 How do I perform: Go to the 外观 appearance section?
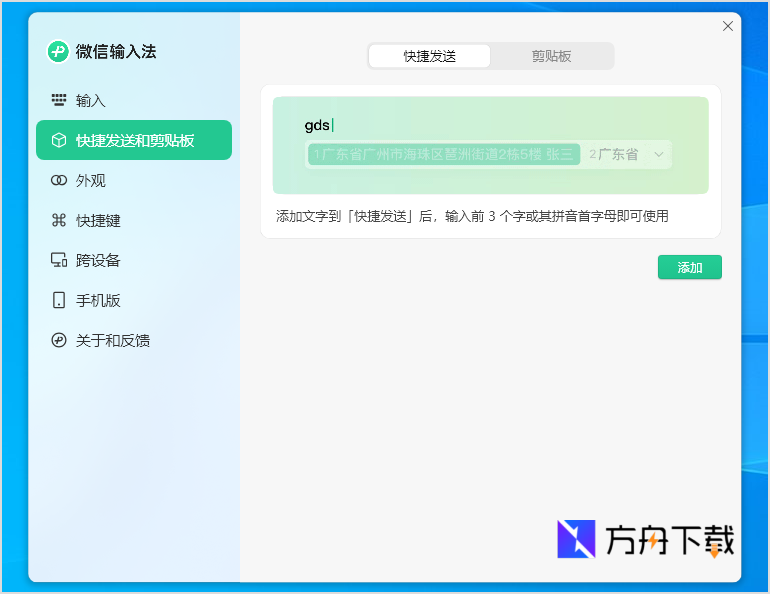134,180
